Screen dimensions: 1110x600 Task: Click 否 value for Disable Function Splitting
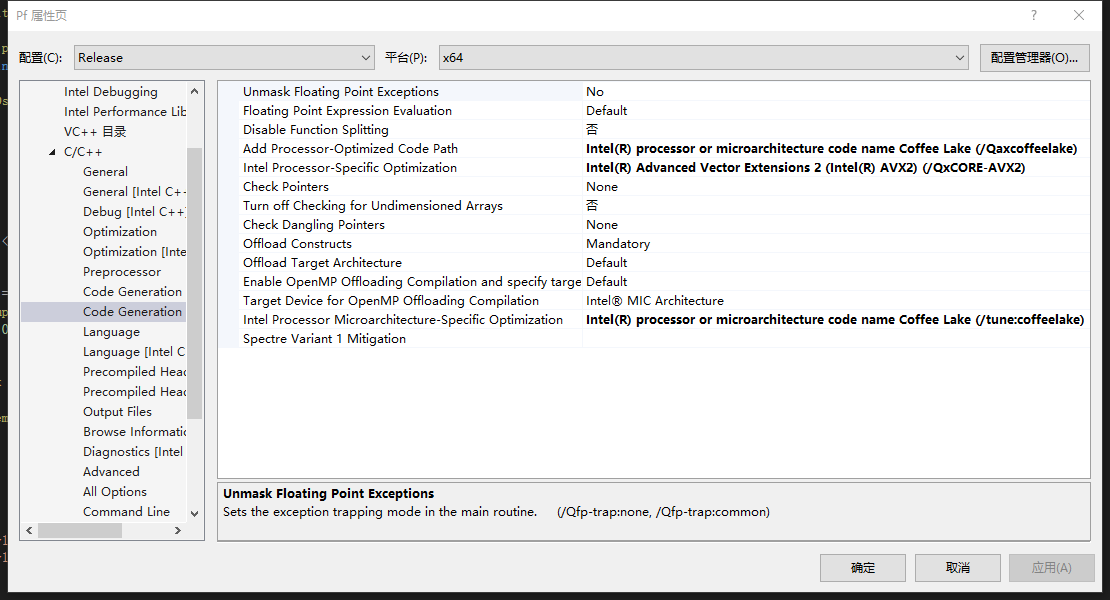click(592, 129)
